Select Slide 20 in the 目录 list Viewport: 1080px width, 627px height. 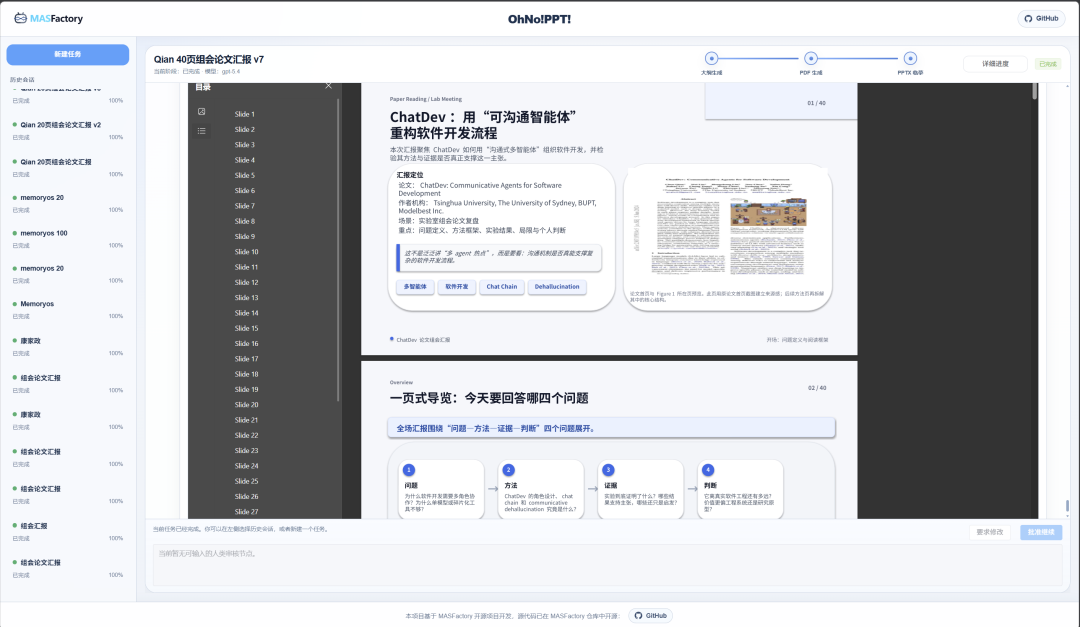click(x=246, y=404)
